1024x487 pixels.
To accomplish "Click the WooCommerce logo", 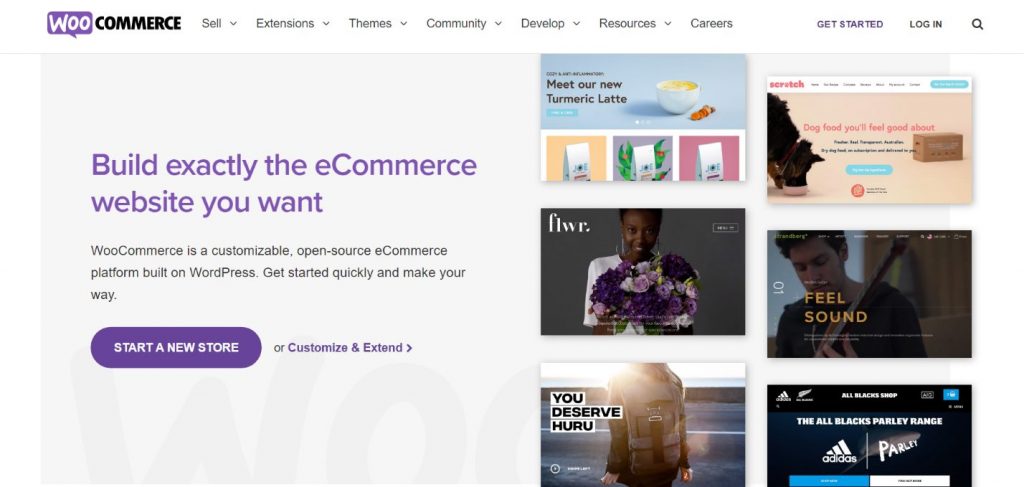I will tap(114, 24).
